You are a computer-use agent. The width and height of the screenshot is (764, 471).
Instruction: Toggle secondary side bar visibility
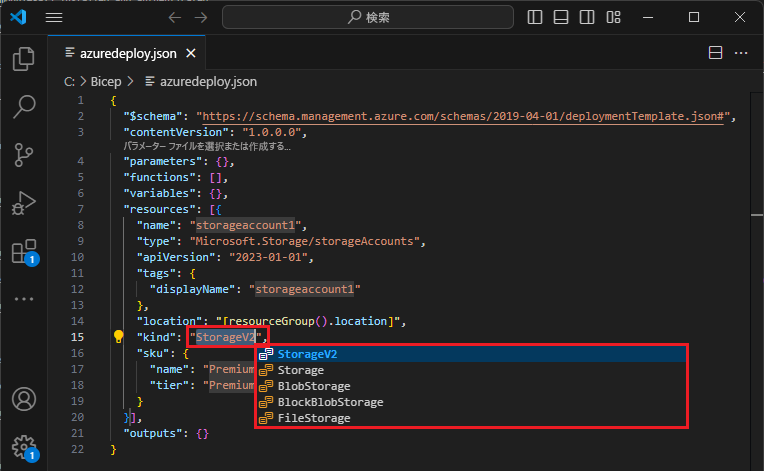tap(587, 18)
